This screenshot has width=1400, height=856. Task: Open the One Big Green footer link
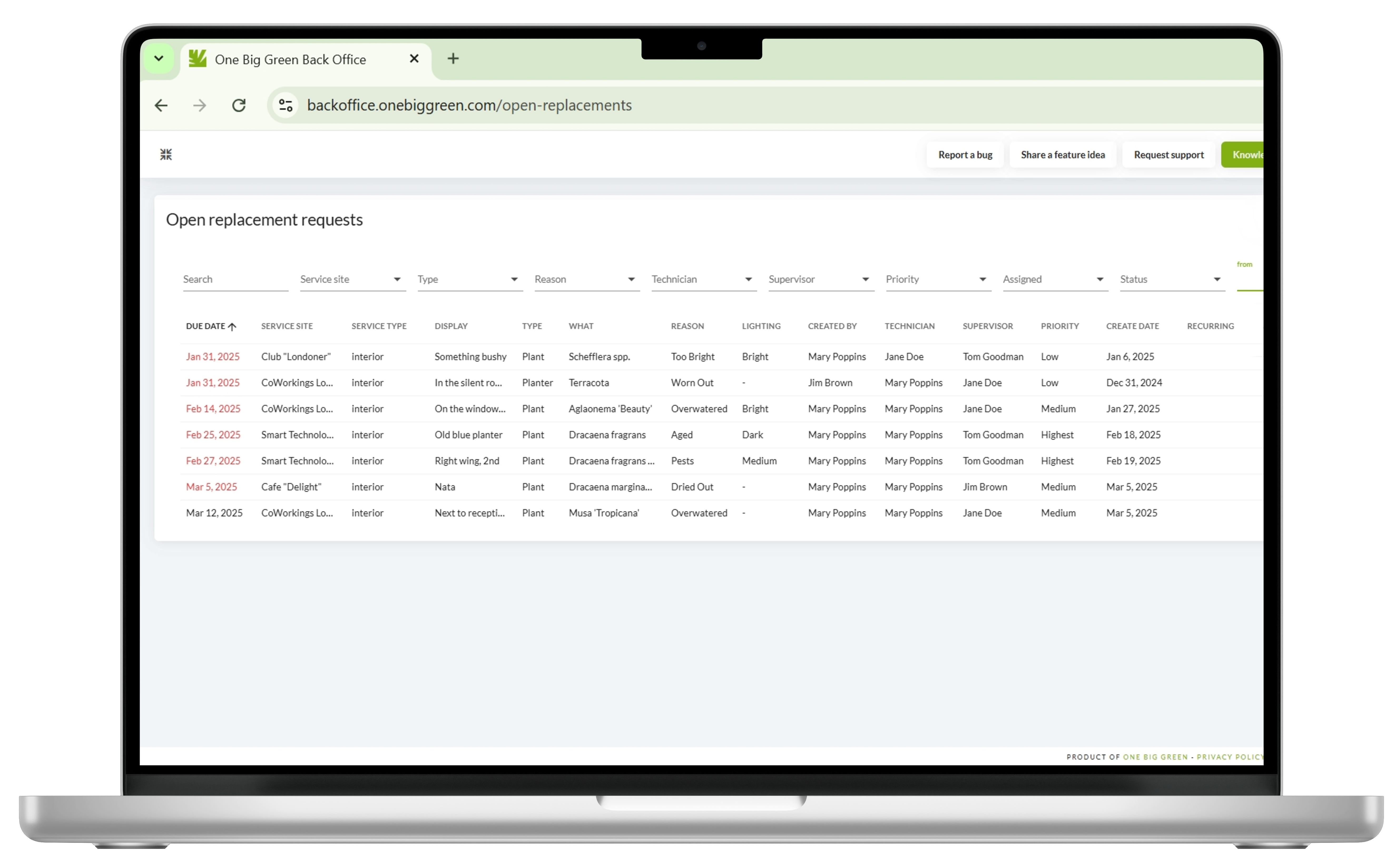(1155, 758)
